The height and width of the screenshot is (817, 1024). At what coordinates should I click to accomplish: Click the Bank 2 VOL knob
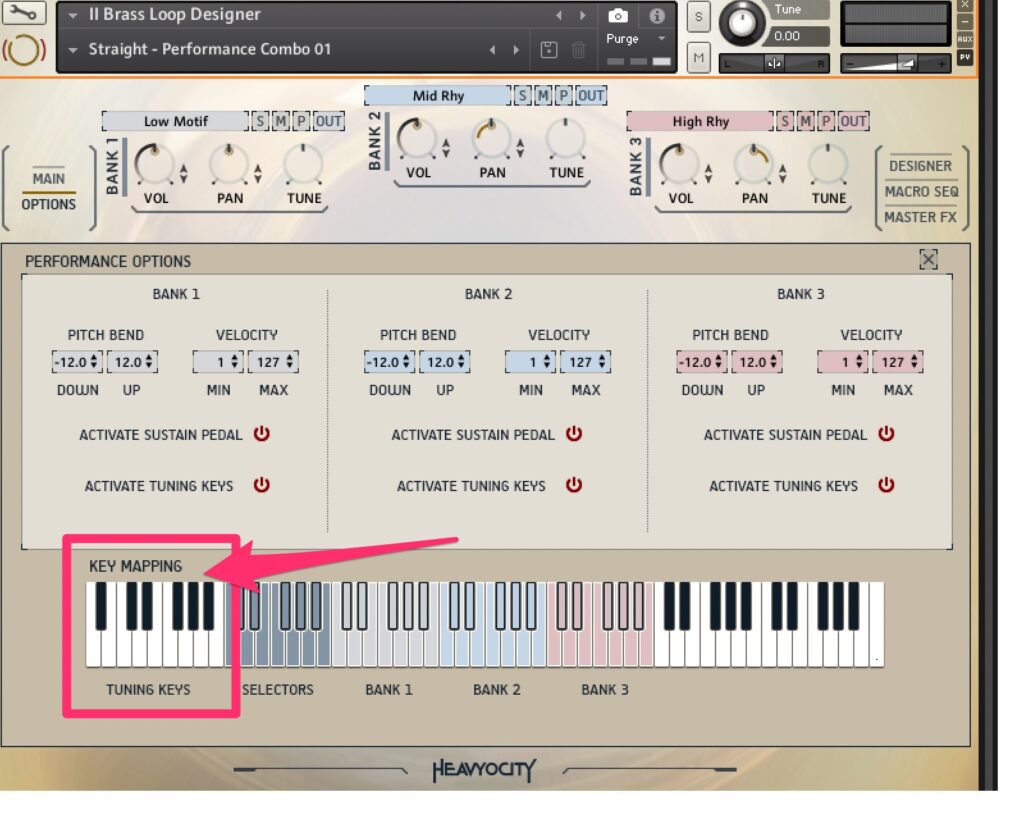[x=417, y=140]
